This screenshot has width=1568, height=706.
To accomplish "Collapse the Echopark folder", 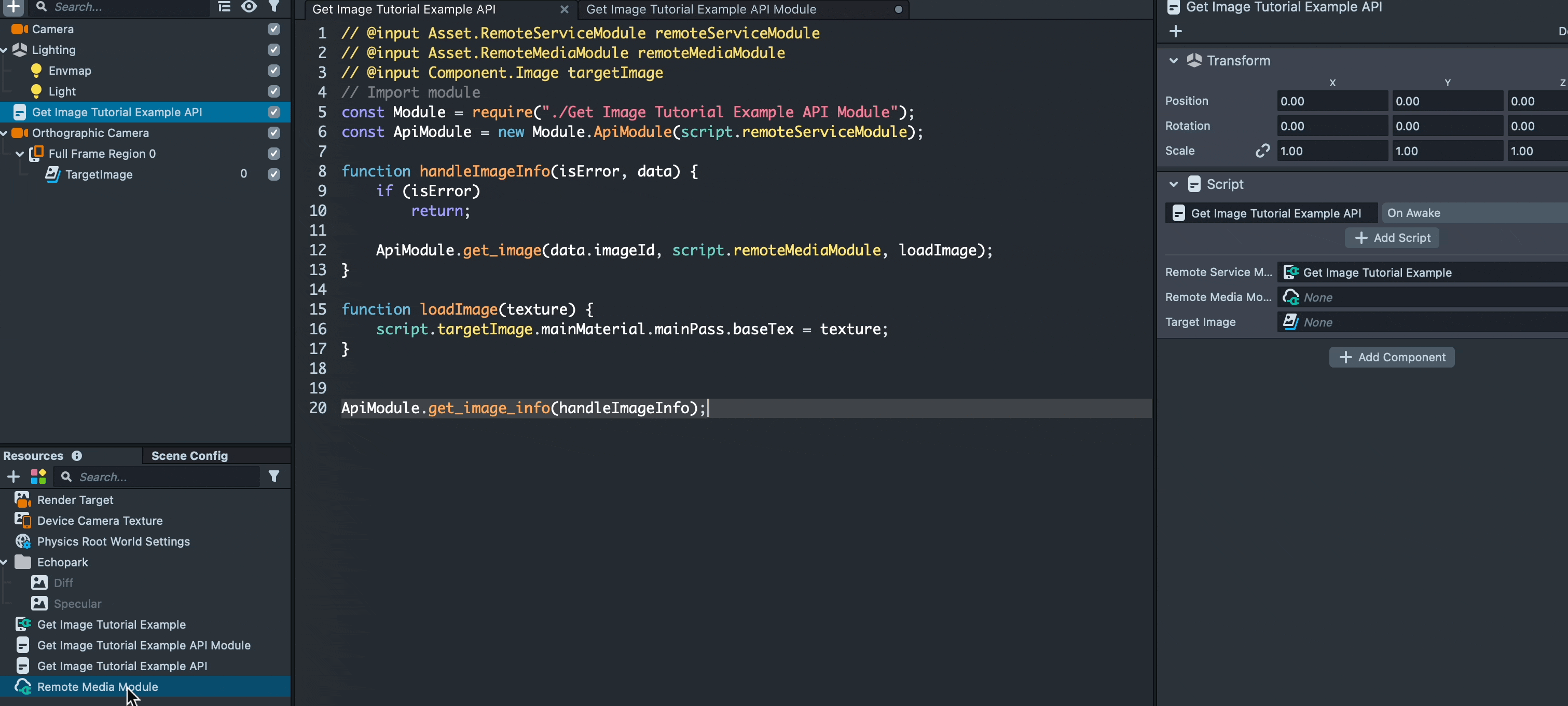I will pyautogui.click(x=5, y=562).
